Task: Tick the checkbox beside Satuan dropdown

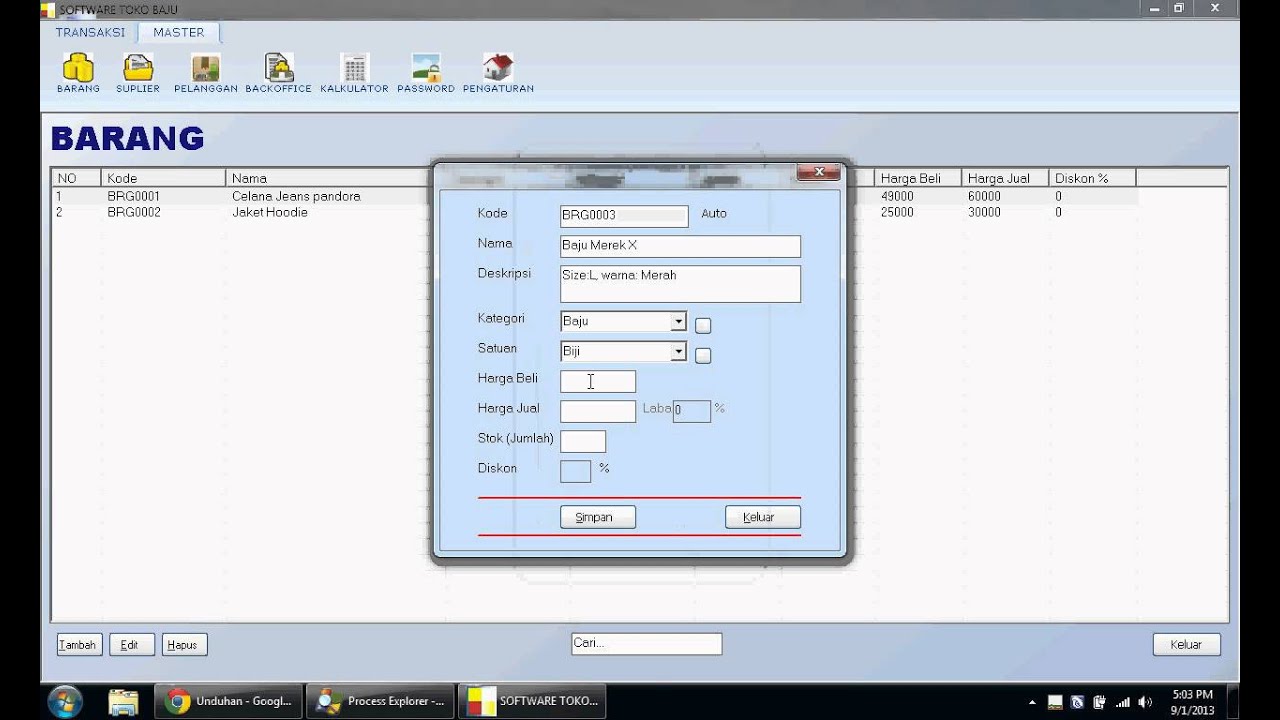Action: pyautogui.click(x=703, y=355)
